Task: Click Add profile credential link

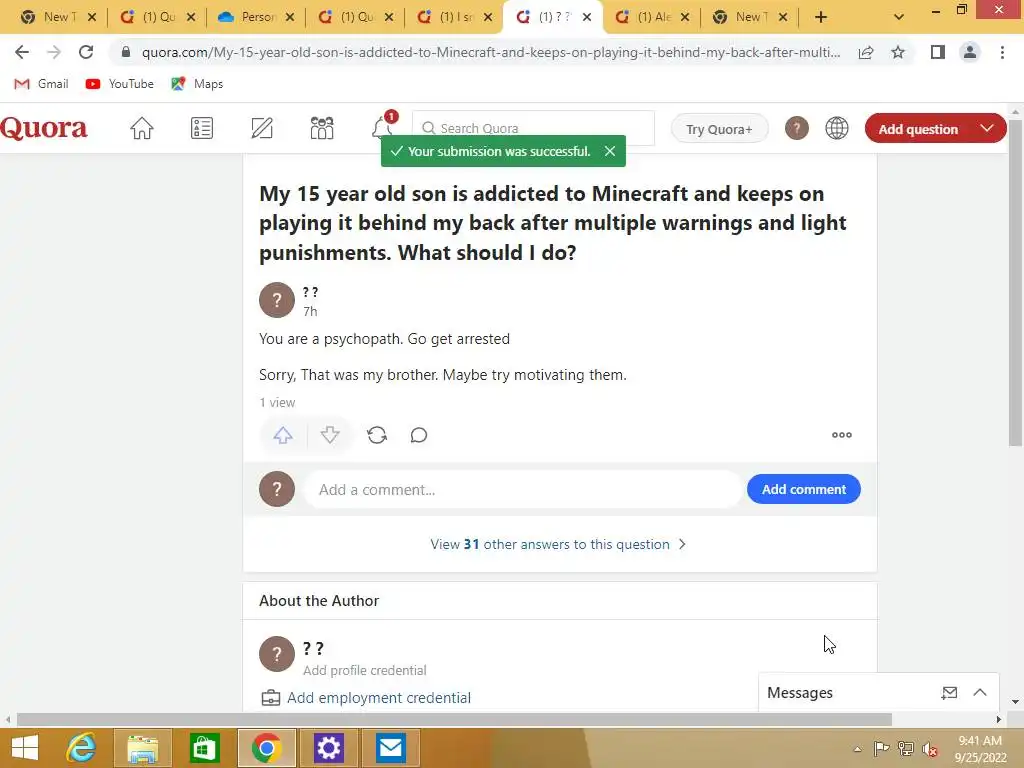Action: [364, 670]
